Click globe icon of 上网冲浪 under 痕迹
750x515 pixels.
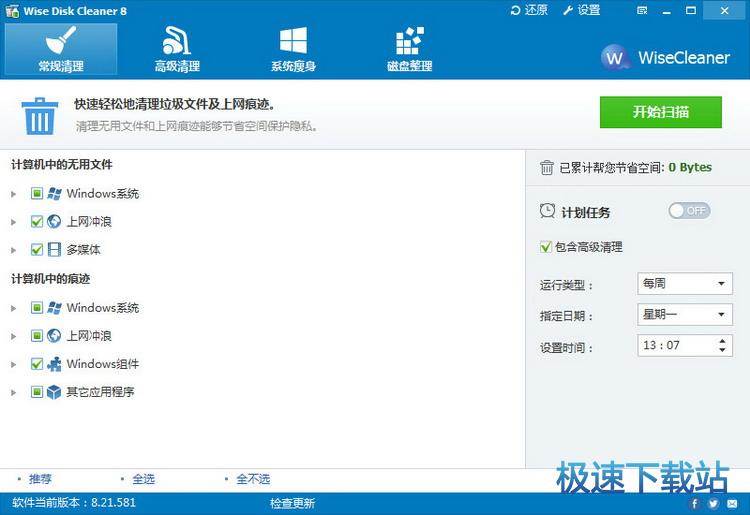click(54, 336)
